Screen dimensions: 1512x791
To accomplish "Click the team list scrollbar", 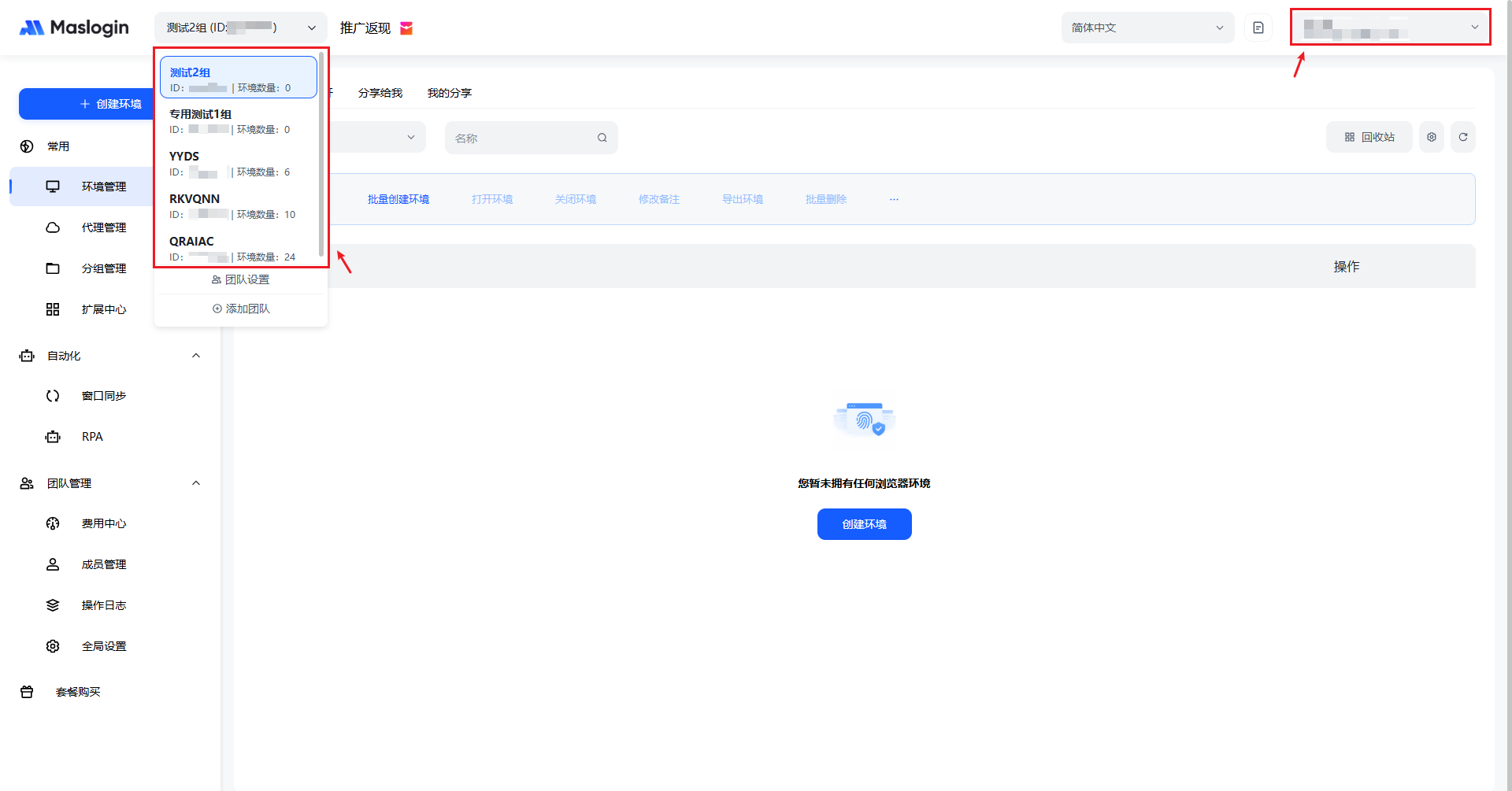I will pyautogui.click(x=321, y=157).
